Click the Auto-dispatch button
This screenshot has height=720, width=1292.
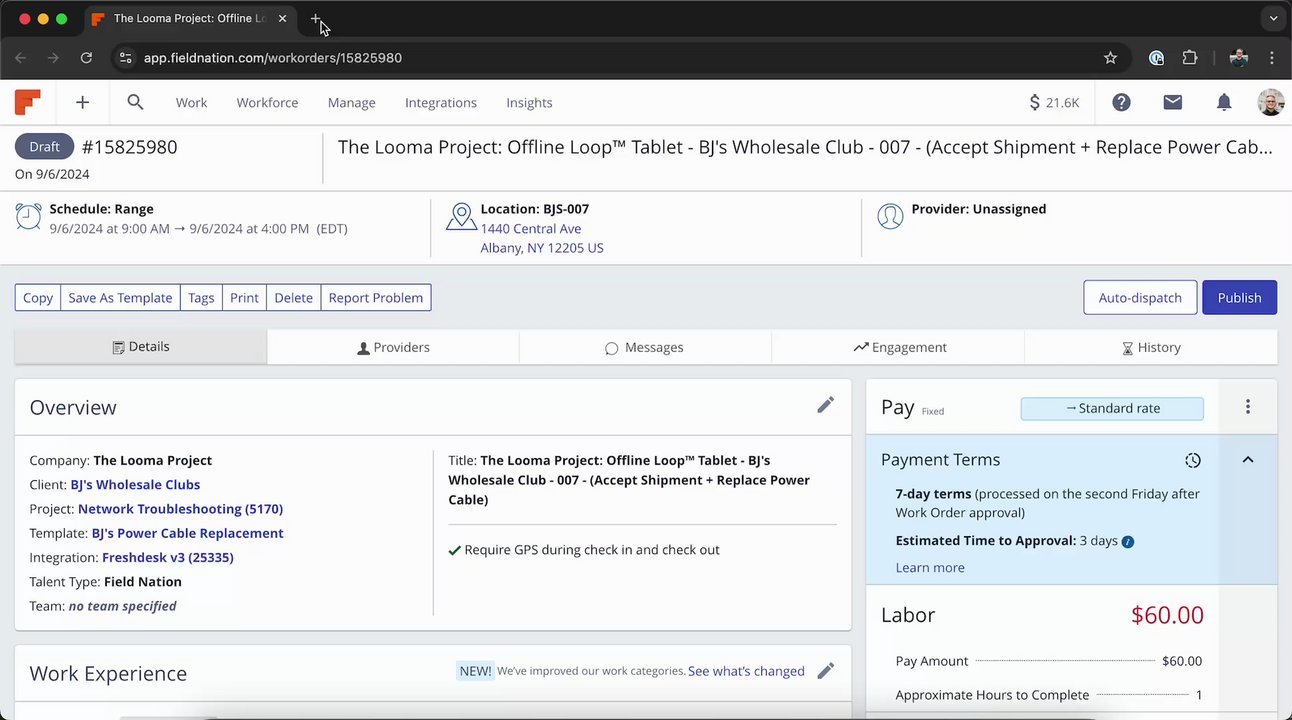tap(1139, 297)
